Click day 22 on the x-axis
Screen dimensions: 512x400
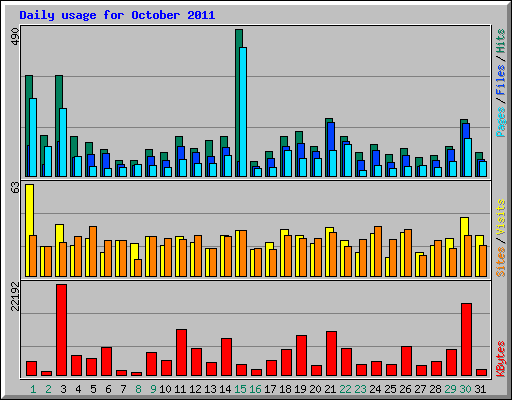345,389
